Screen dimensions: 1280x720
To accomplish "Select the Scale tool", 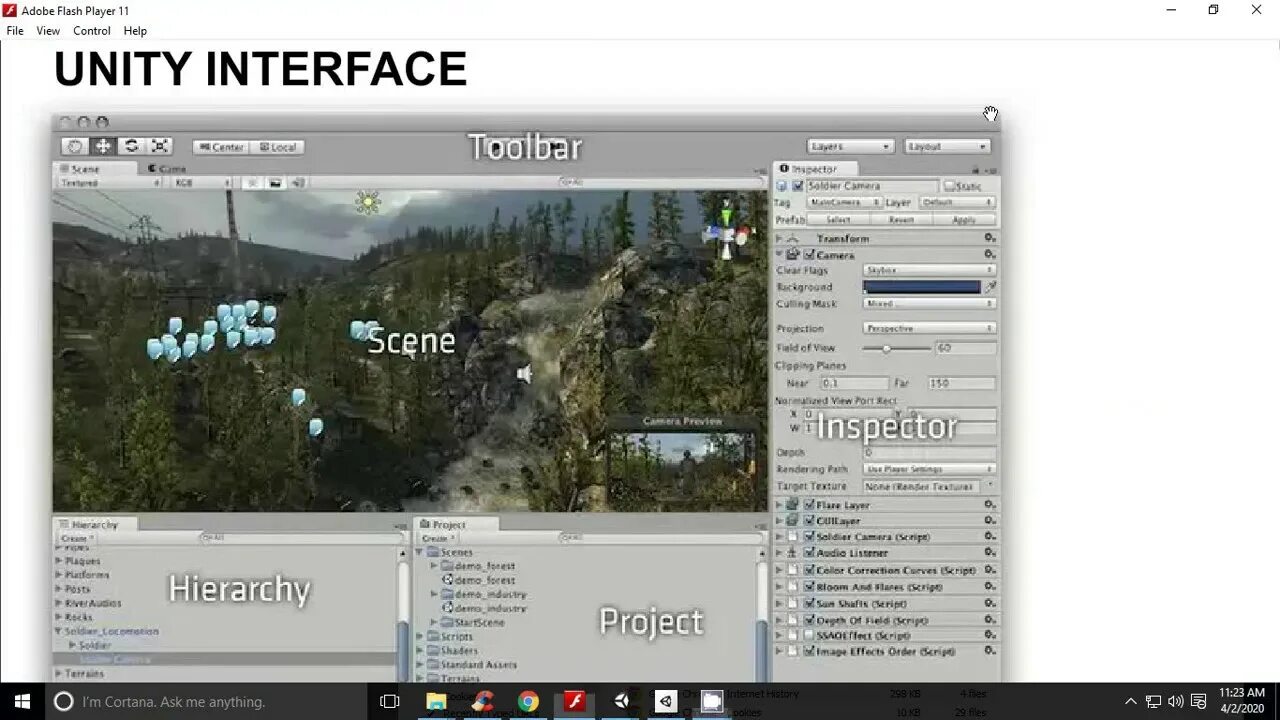I will coord(160,146).
